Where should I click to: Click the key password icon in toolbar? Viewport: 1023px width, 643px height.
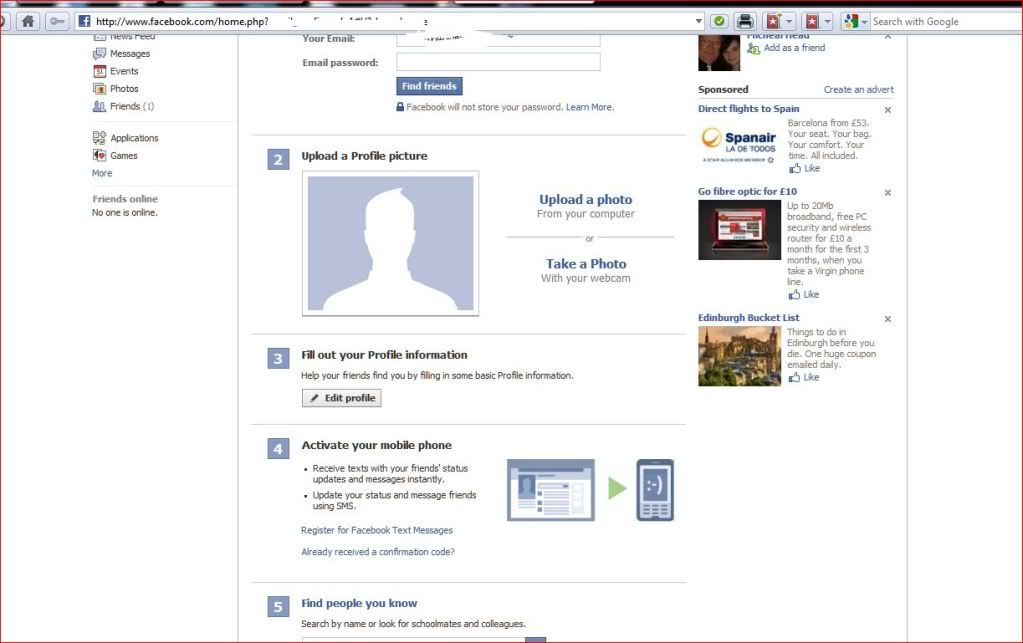point(56,21)
